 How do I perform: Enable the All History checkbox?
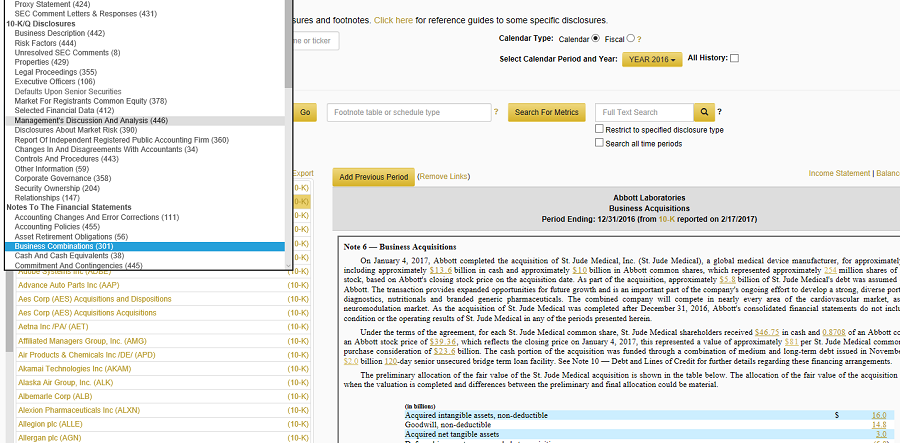735,59
